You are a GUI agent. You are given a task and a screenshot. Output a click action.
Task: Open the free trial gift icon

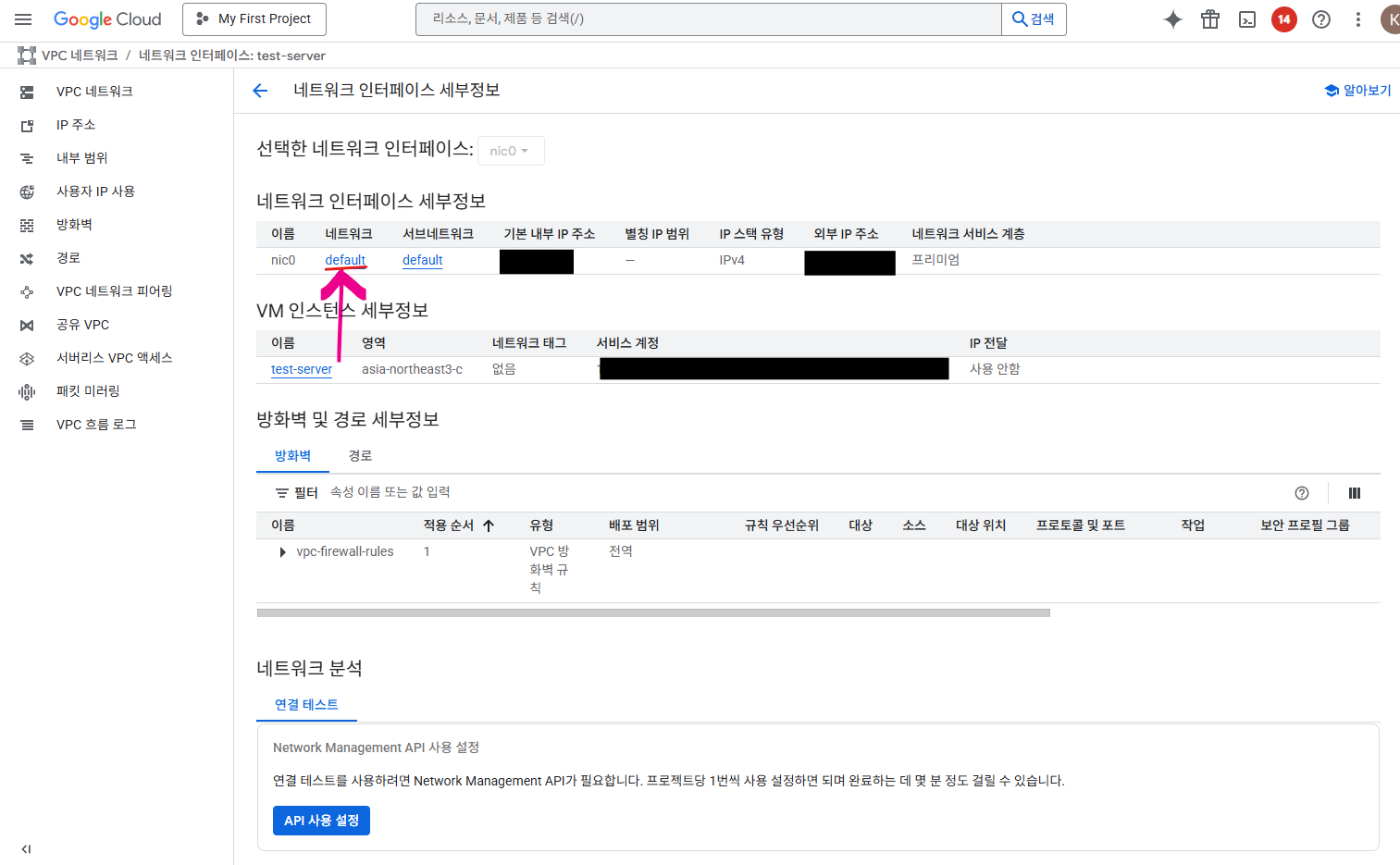[1210, 19]
